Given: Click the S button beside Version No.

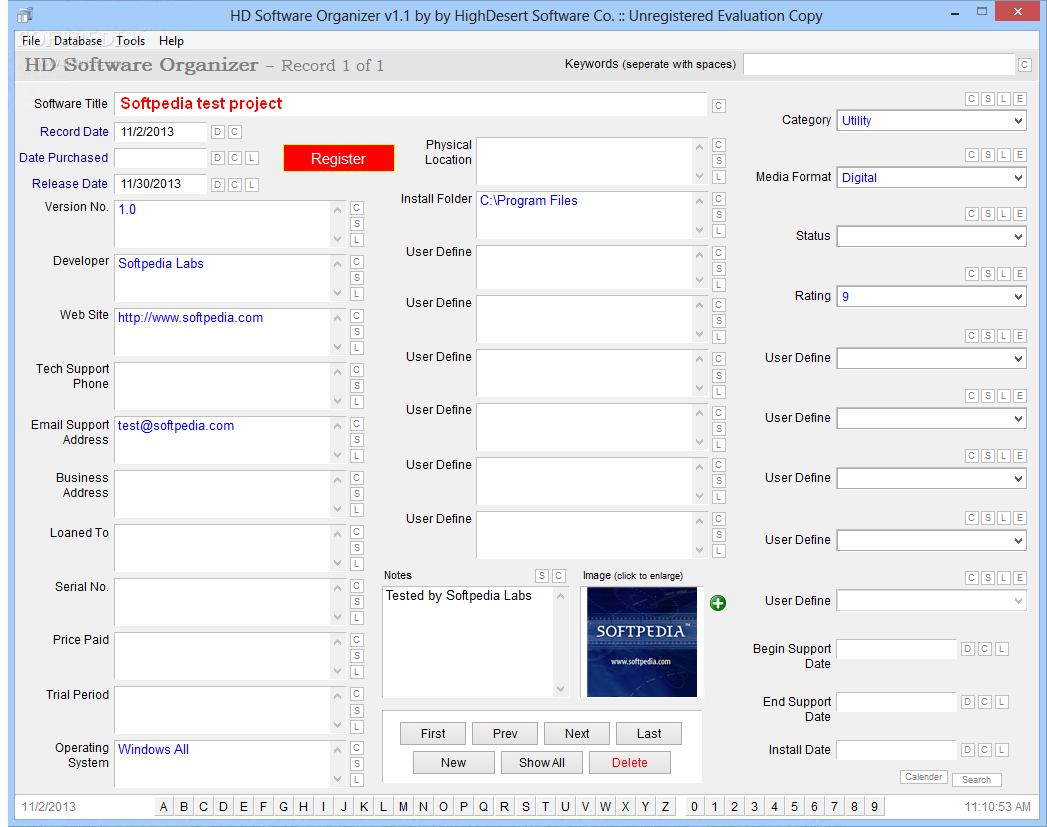Looking at the screenshot, I should pos(357,224).
